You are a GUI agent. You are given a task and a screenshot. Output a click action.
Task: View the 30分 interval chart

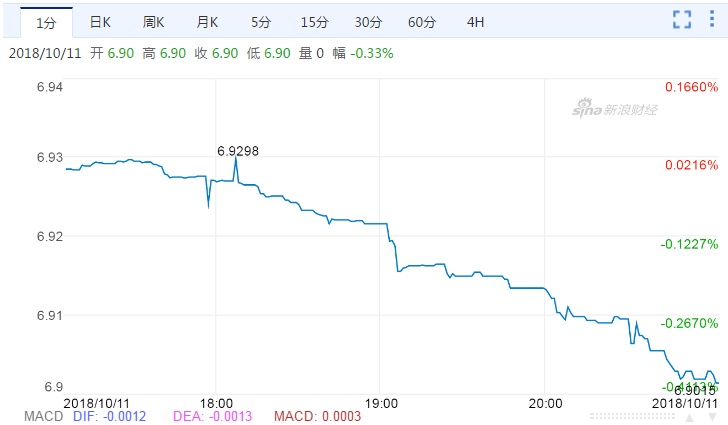pyautogui.click(x=368, y=21)
